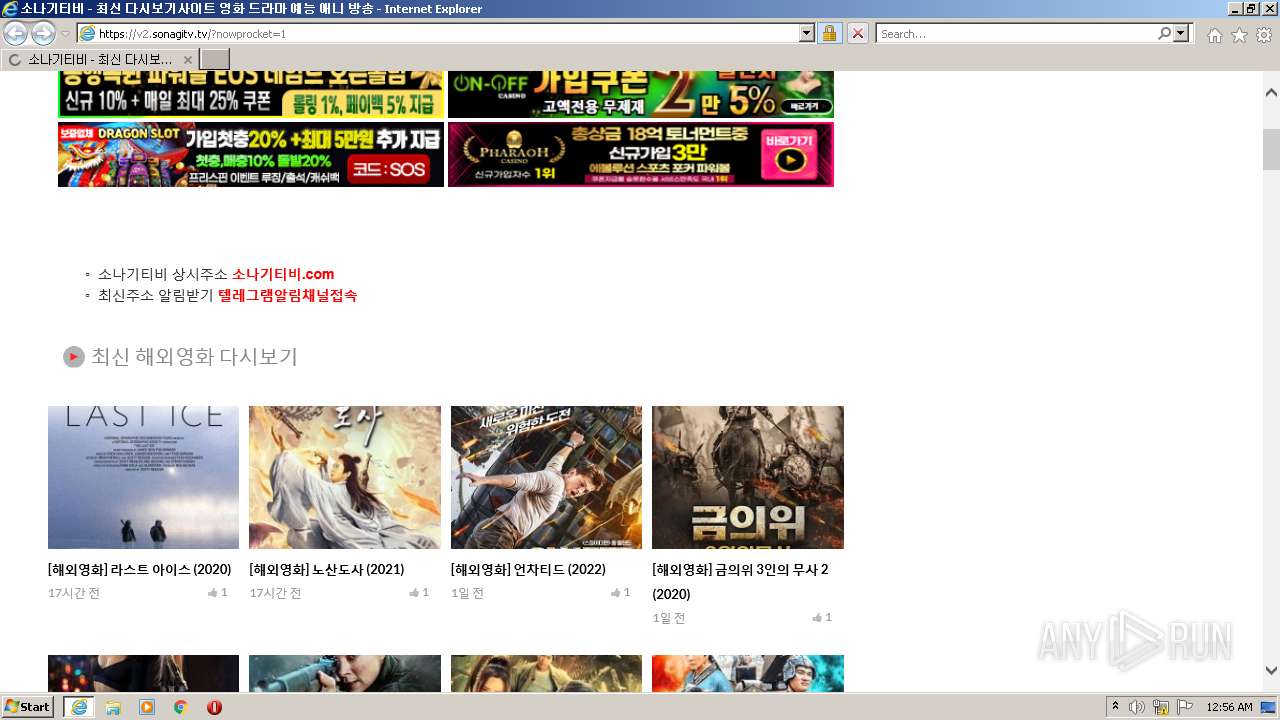Like 금의위 with thumbs-up icon
The image size is (1280, 720).
pyautogui.click(x=817, y=617)
